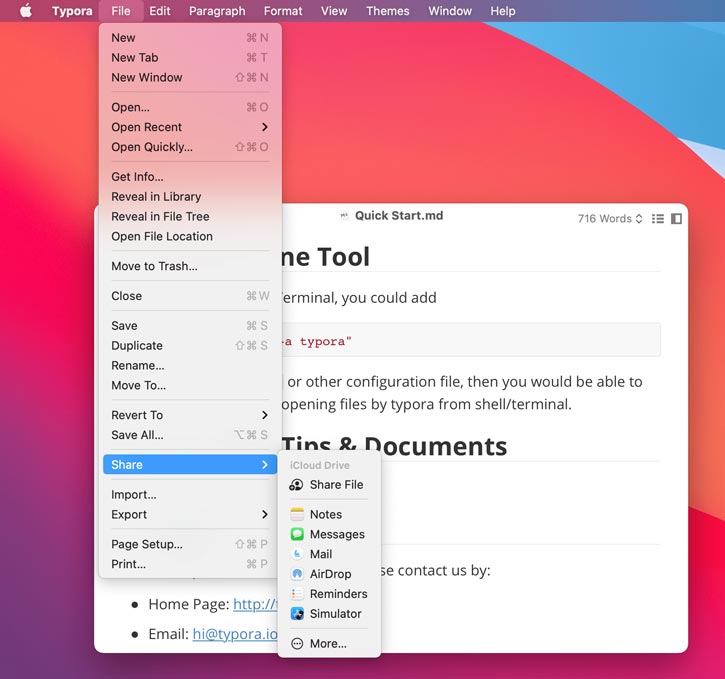Open the Themes menu
This screenshot has width=725, height=679.
pos(387,11)
